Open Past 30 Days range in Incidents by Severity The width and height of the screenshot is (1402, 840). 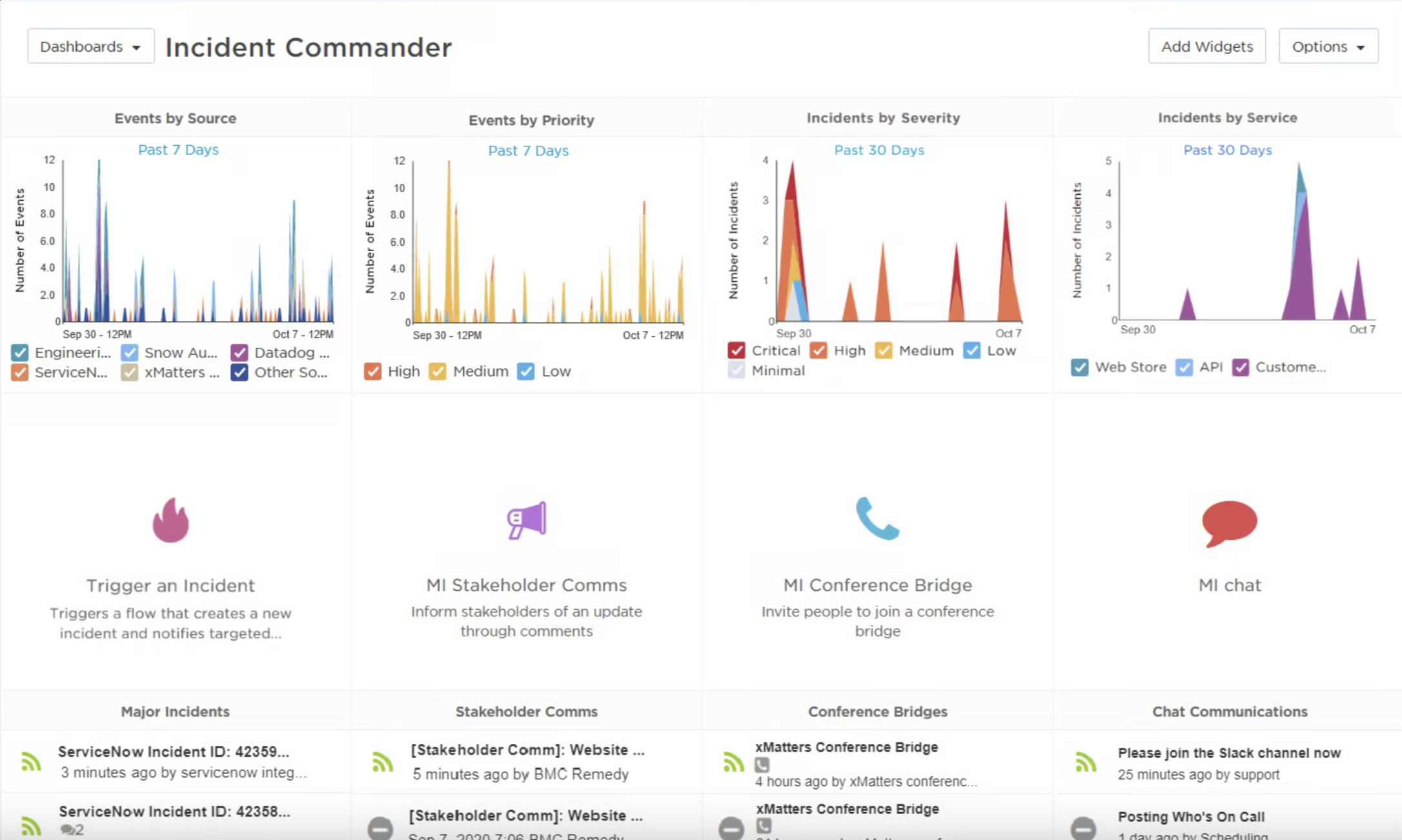879,150
